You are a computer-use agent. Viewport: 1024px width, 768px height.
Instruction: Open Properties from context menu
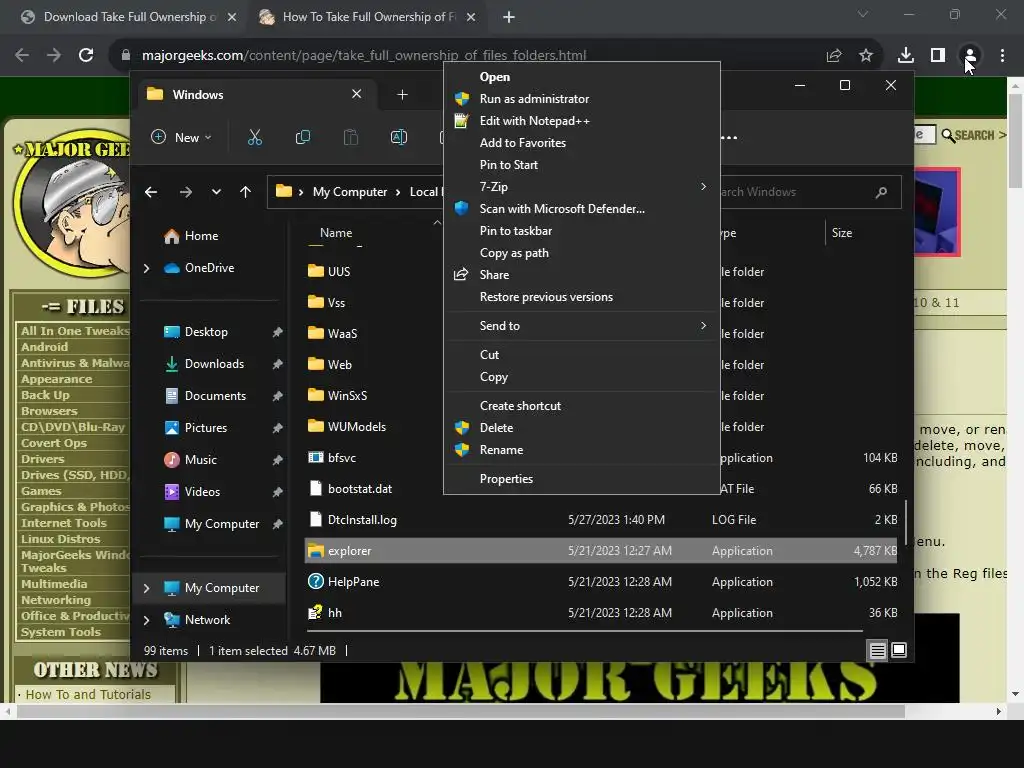click(x=581, y=479)
